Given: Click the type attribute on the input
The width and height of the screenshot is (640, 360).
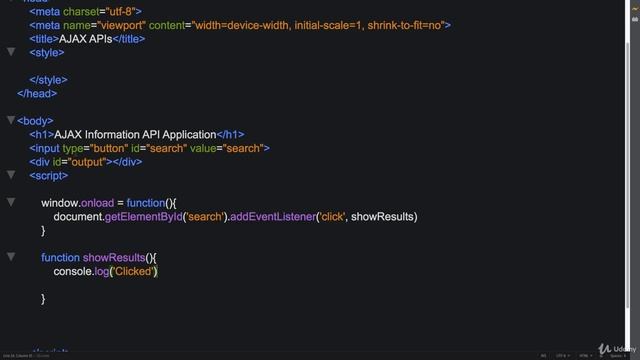Looking at the screenshot, I should [x=73, y=148].
